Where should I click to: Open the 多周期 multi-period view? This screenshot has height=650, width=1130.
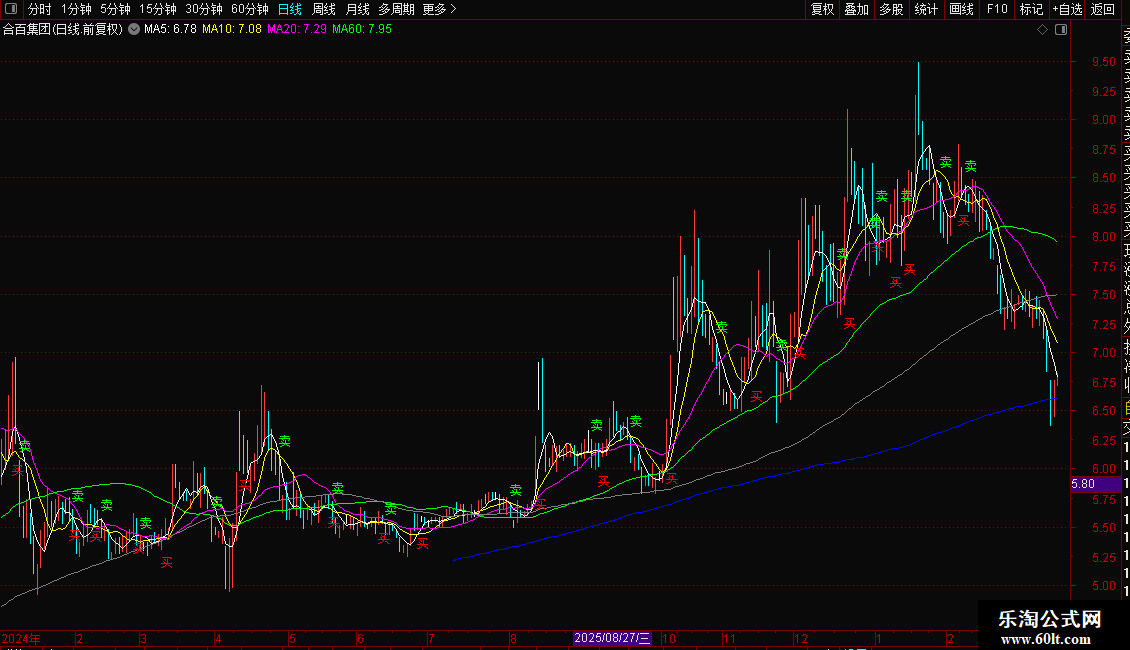[x=396, y=9]
